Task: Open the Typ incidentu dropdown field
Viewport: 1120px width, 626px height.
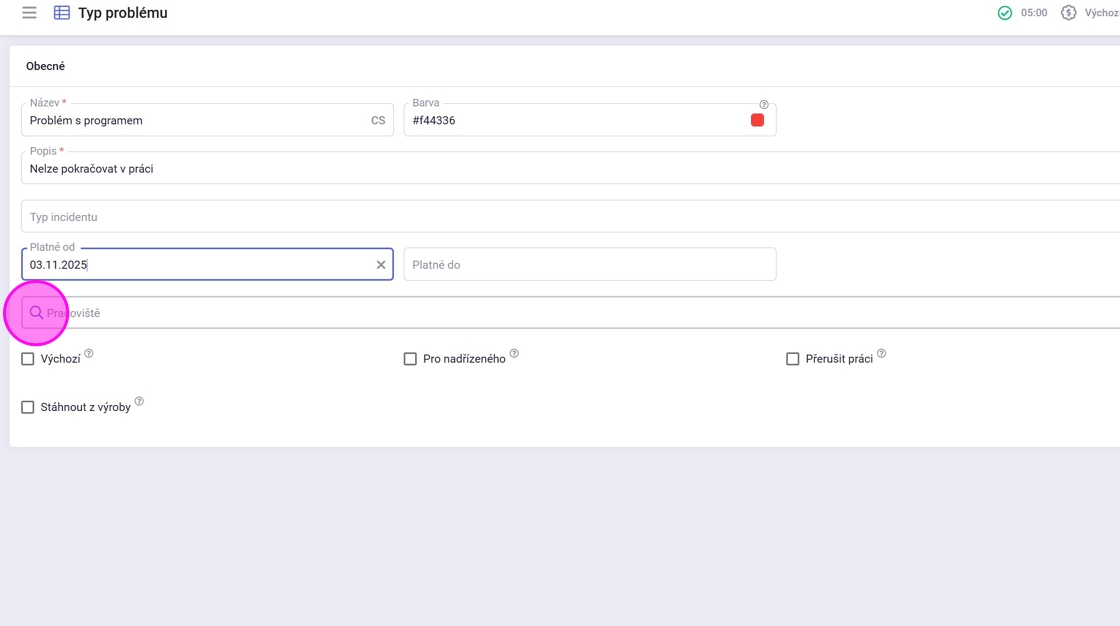Action: [570, 217]
